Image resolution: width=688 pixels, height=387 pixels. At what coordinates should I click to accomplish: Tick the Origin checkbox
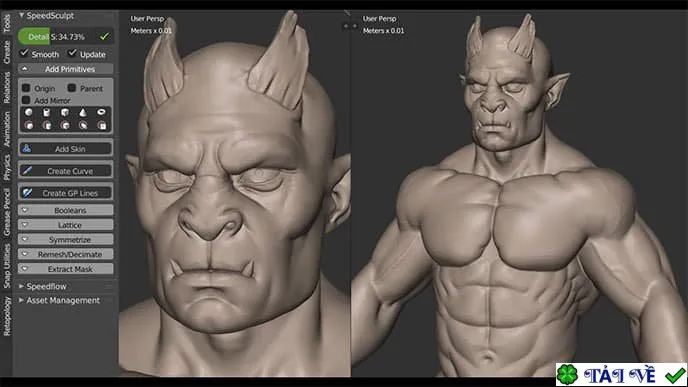(x=26, y=88)
